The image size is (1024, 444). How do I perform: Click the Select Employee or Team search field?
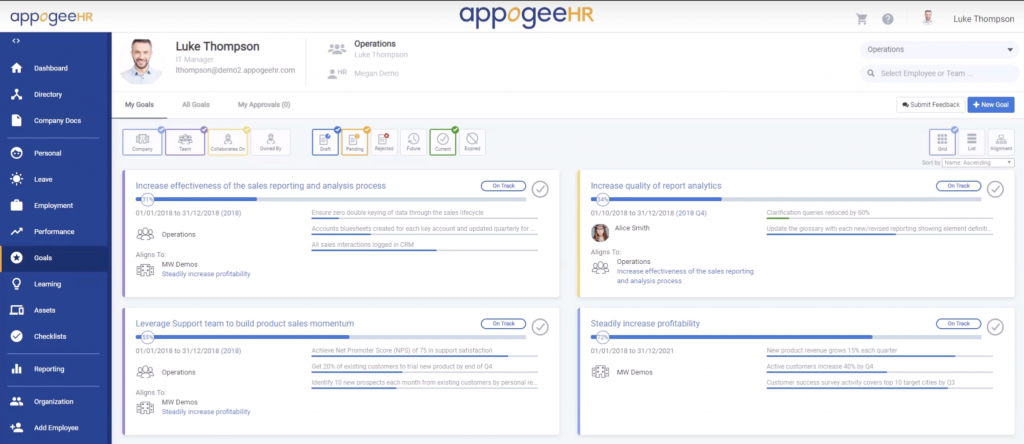coord(939,73)
